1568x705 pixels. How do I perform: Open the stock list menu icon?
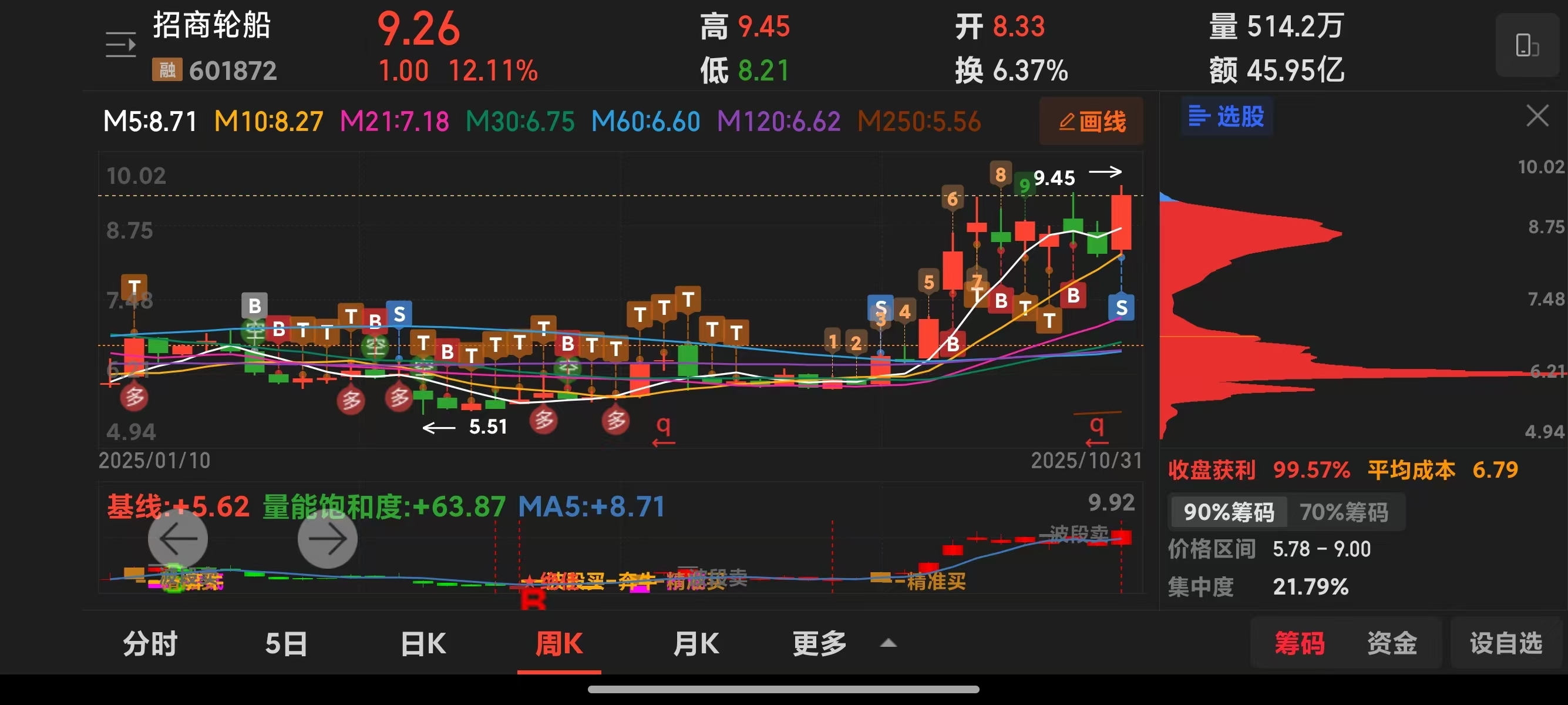[120, 45]
